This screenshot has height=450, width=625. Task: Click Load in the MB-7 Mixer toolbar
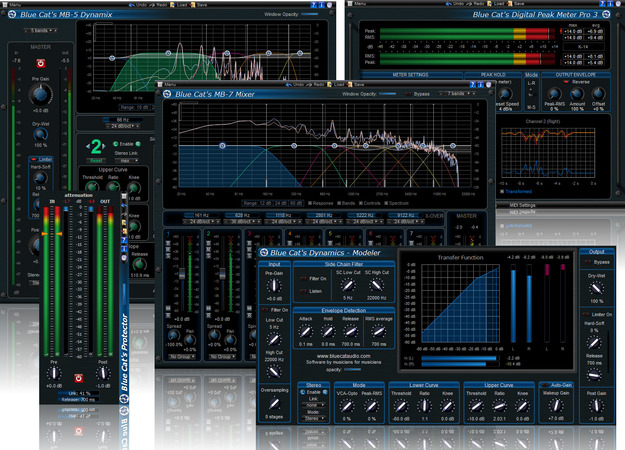click(336, 84)
